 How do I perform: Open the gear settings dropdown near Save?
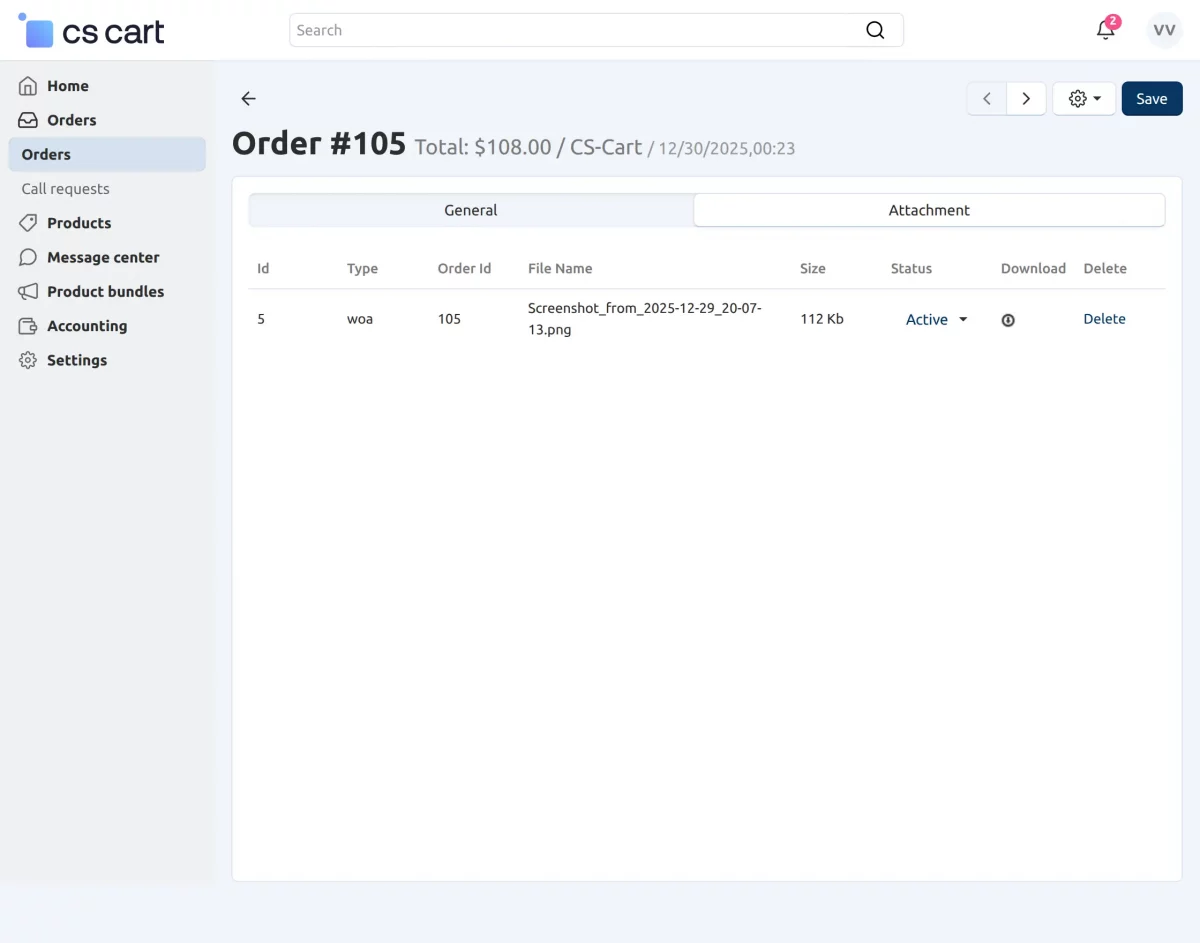1084,98
